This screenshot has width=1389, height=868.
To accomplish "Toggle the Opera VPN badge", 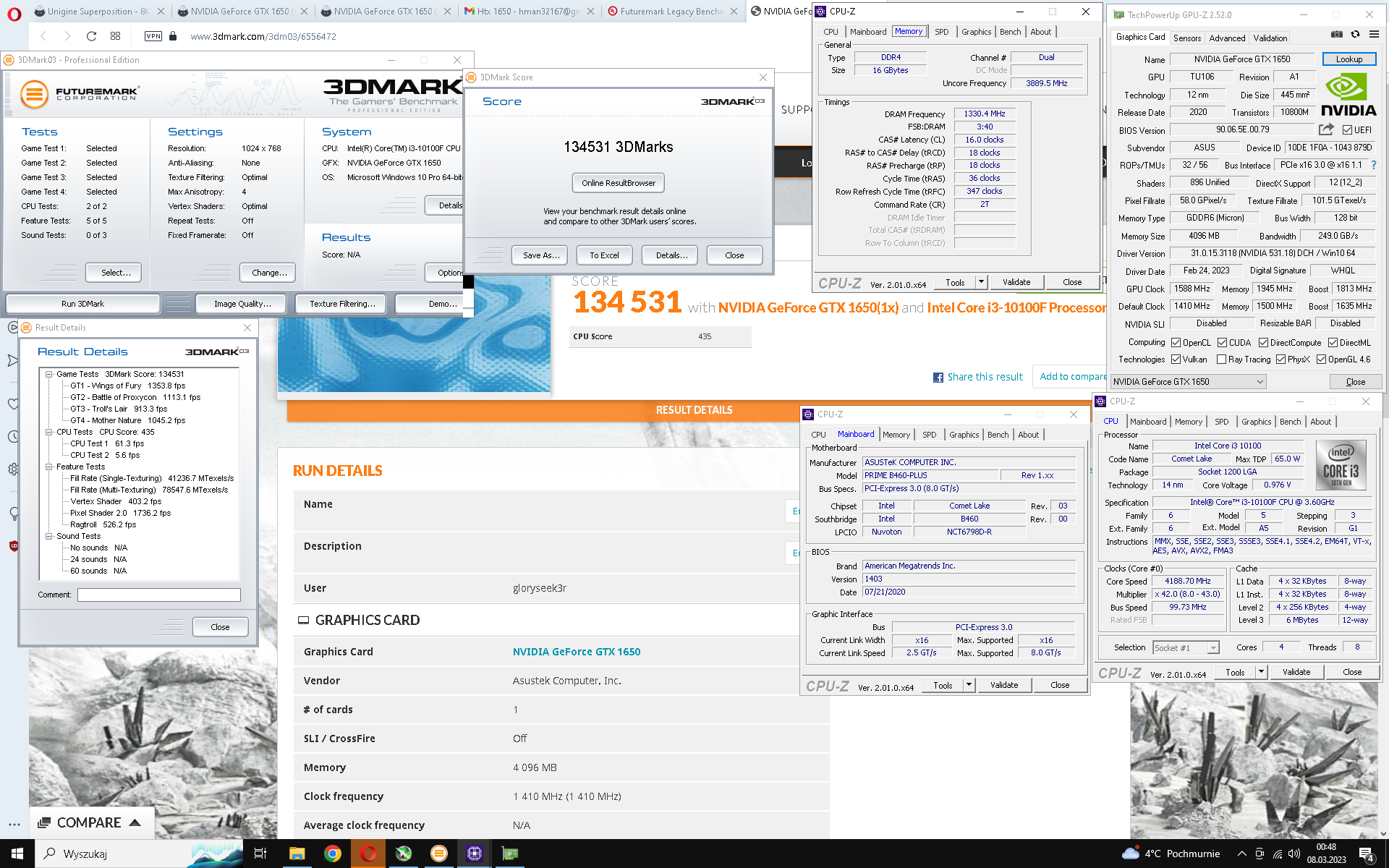I will 153,36.
